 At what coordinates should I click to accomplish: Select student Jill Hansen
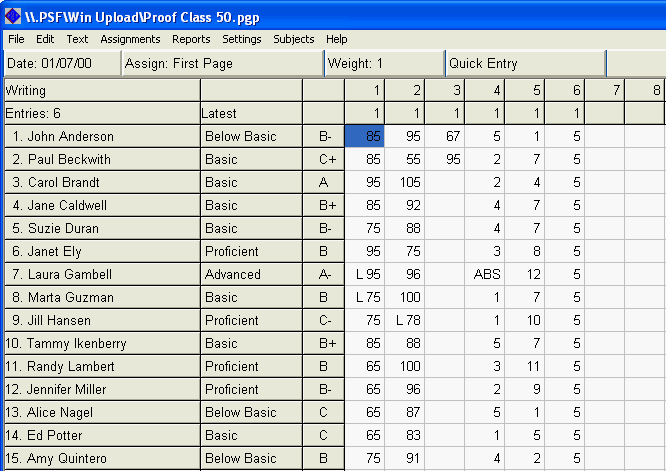(102, 320)
